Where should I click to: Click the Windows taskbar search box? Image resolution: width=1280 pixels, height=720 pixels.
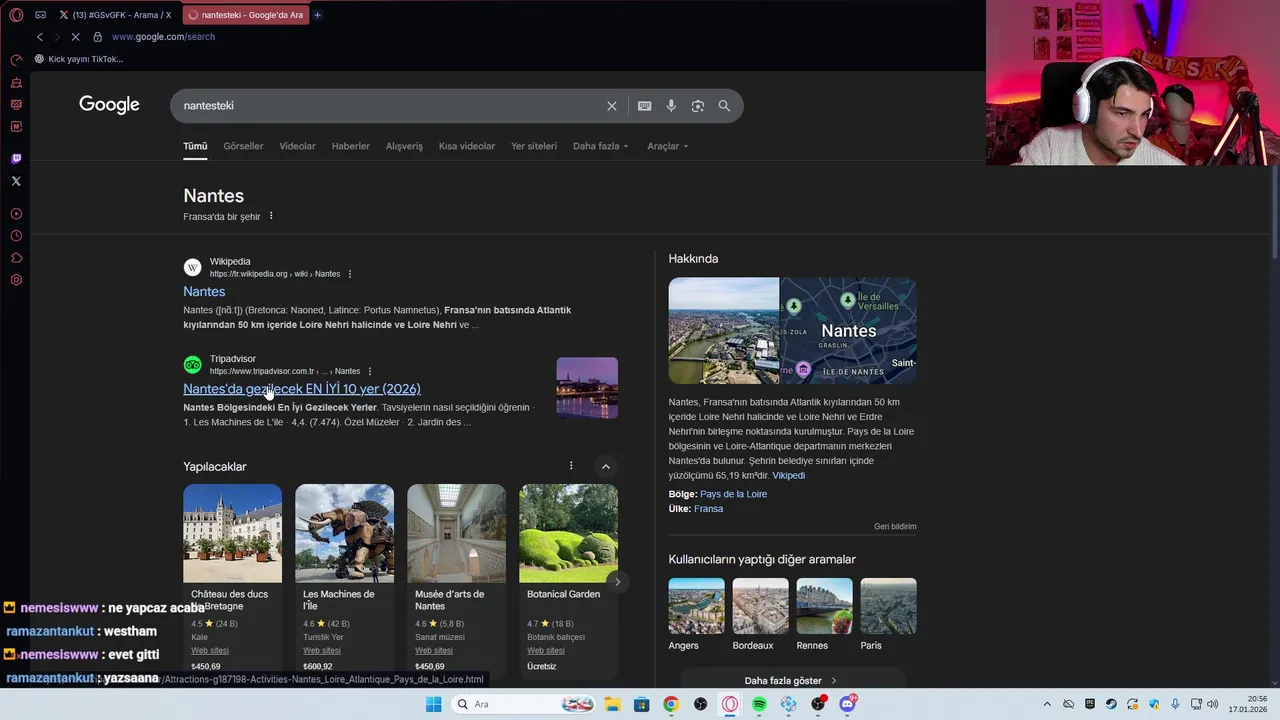coord(523,704)
